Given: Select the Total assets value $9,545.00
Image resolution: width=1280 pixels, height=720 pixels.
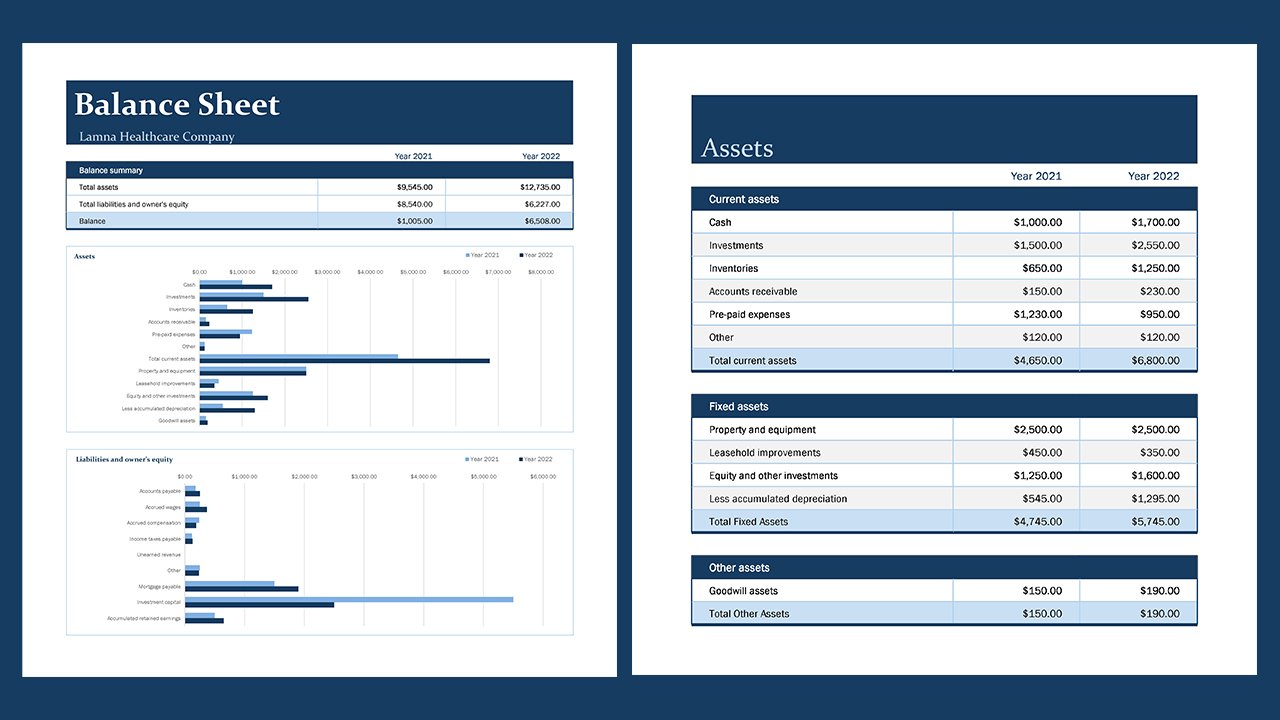Looking at the screenshot, I should point(412,187).
